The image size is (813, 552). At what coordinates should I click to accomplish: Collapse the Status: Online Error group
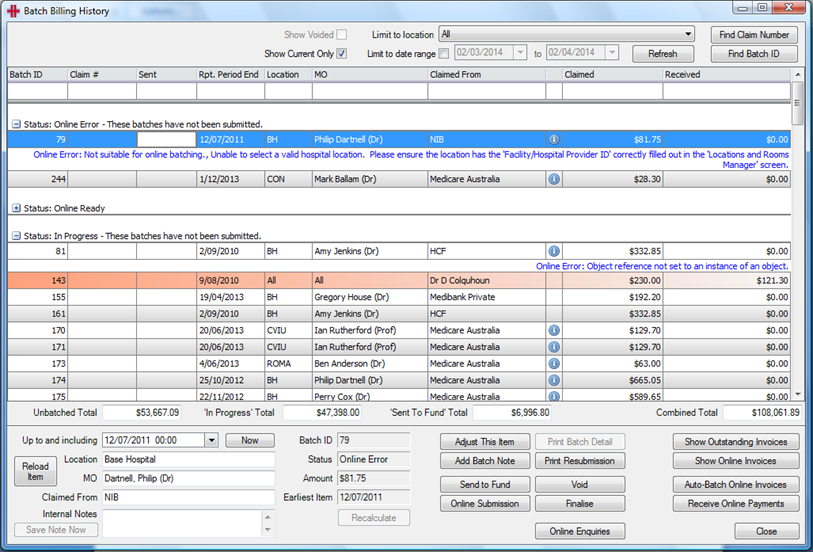click(x=16, y=124)
